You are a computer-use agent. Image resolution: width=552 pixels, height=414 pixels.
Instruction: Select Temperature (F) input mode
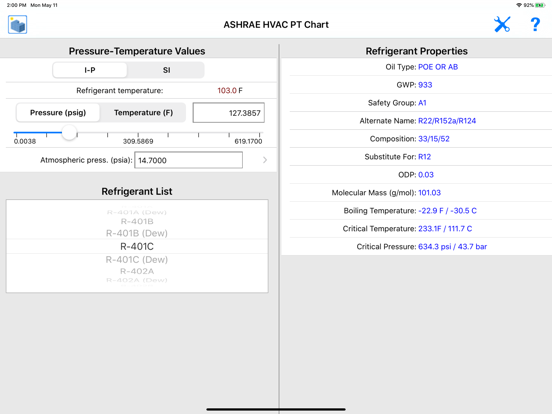143,113
